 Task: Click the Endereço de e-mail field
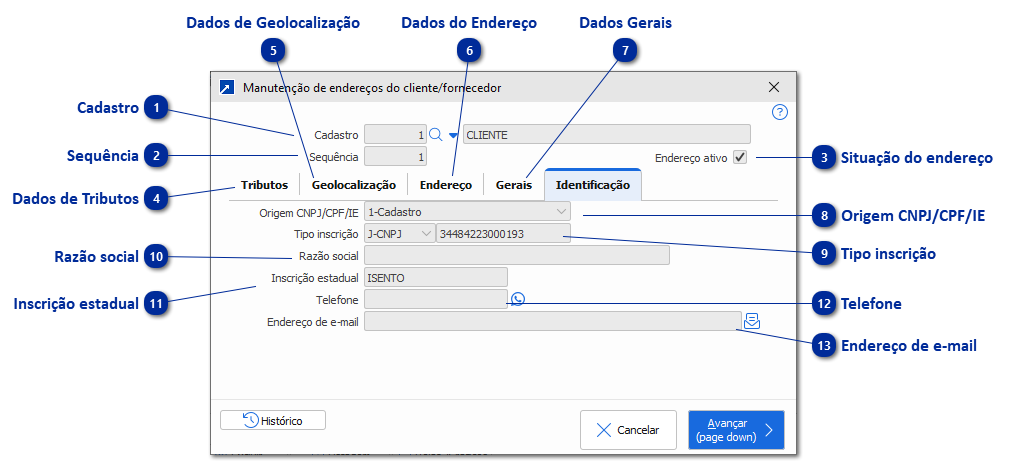click(553, 321)
